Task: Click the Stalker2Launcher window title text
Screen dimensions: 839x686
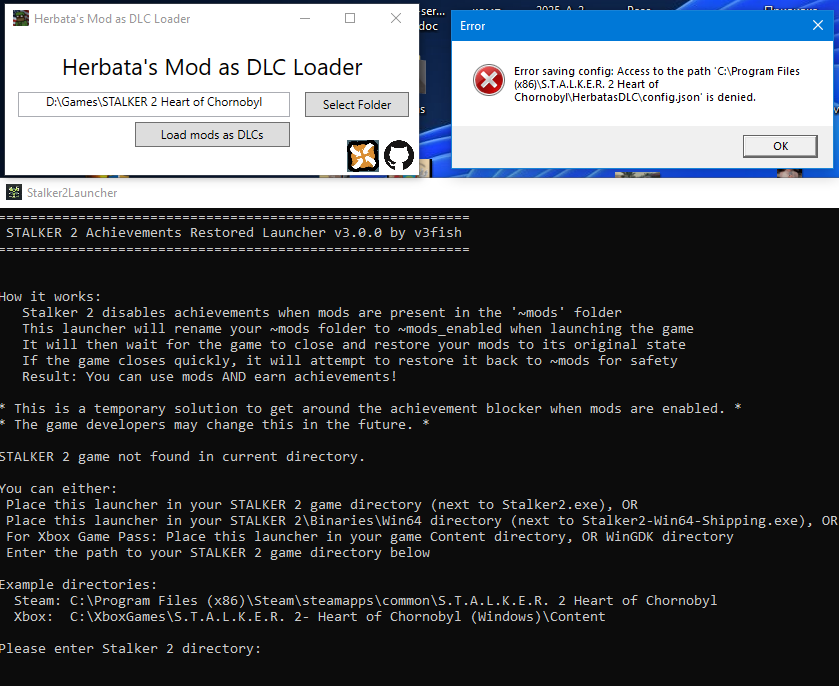Action: click(x=72, y=193)
